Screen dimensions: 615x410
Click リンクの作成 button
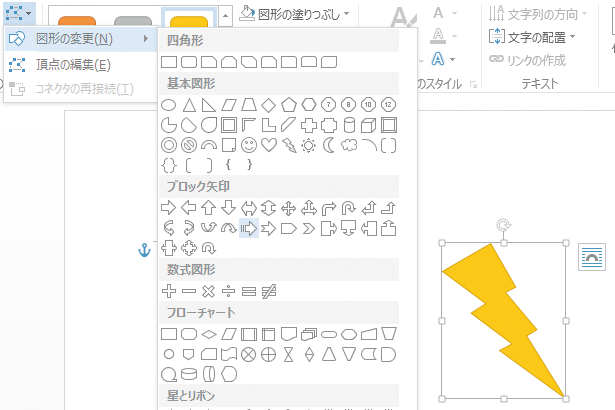[528, 60]
